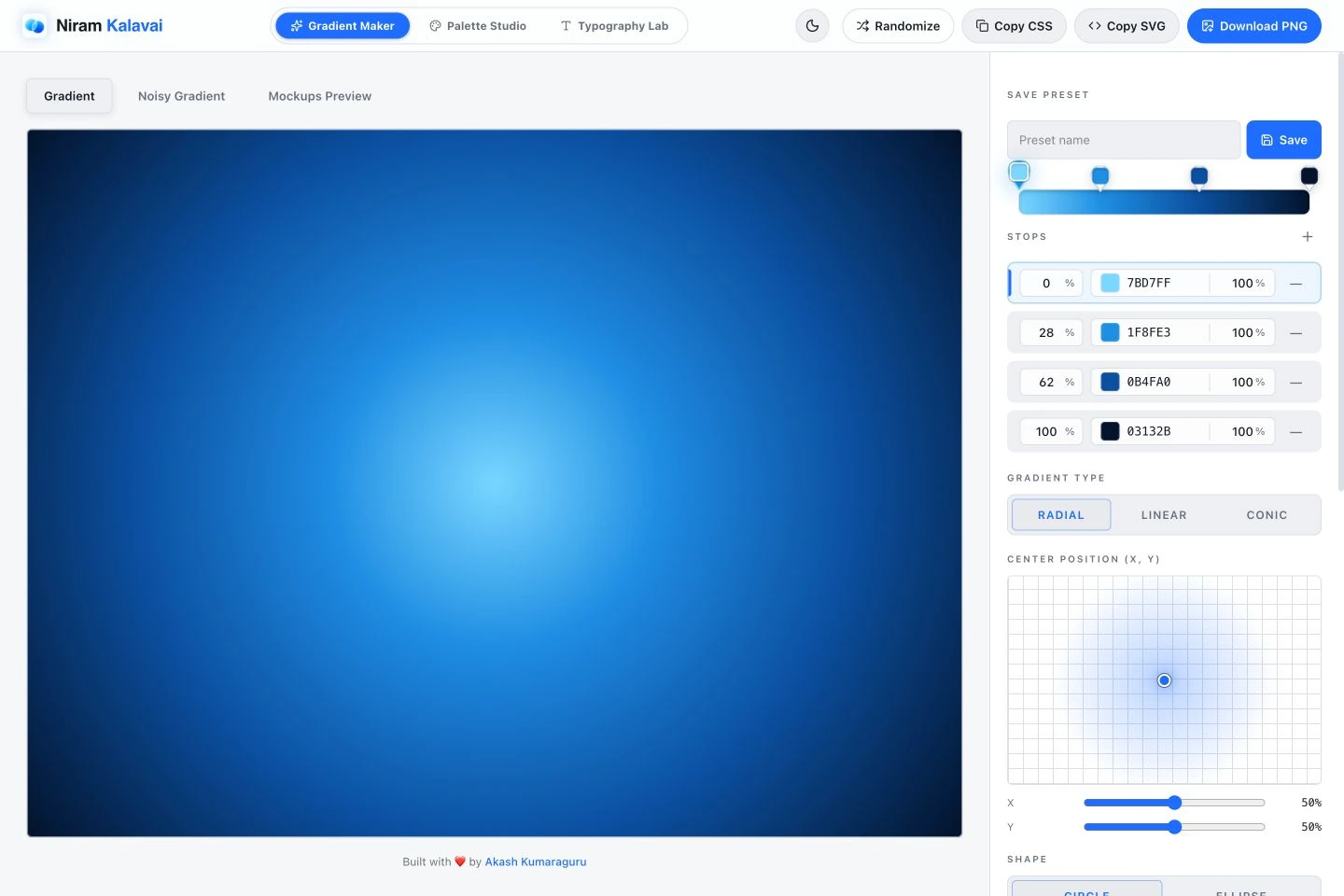Screen dimensions: 1344x896
Task: Open the Palette Studio section
Action: [x=478, y=26]
